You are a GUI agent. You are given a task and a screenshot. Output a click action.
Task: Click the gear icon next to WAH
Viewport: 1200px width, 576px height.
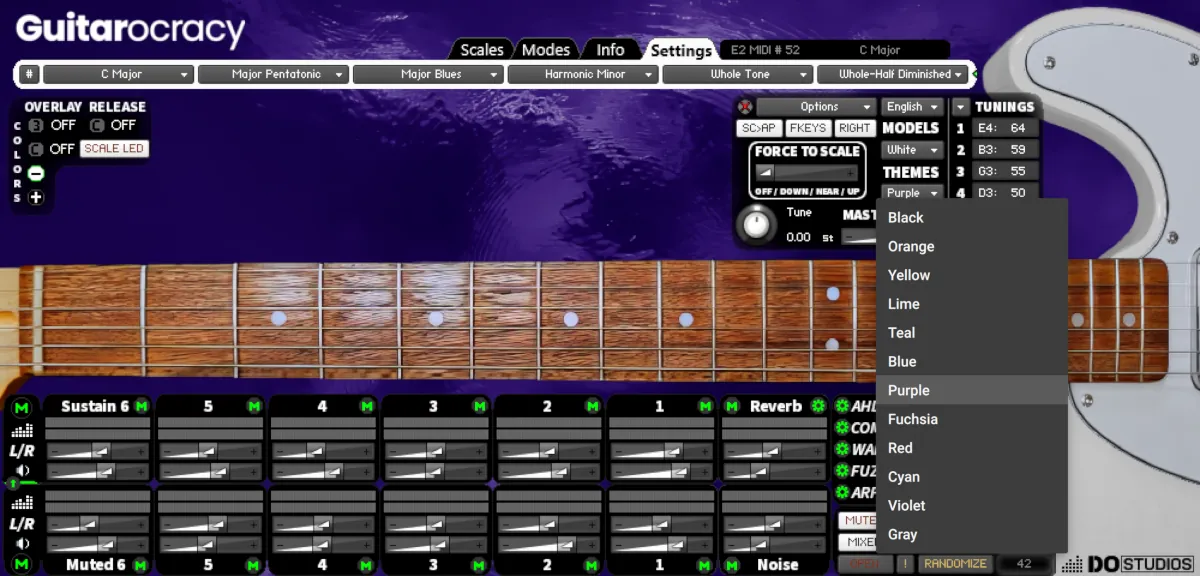(841, 449)
